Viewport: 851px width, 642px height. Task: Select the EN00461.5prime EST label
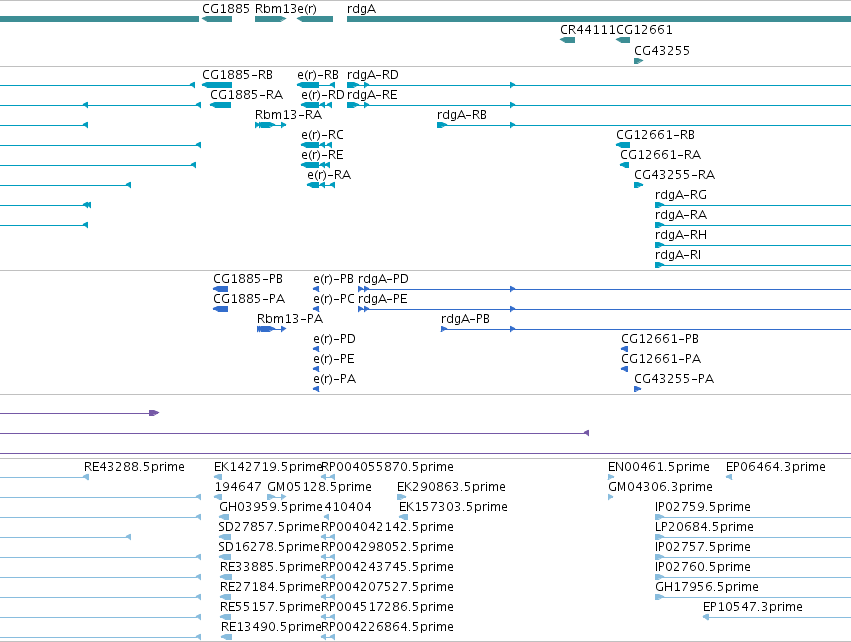(659, 467)
